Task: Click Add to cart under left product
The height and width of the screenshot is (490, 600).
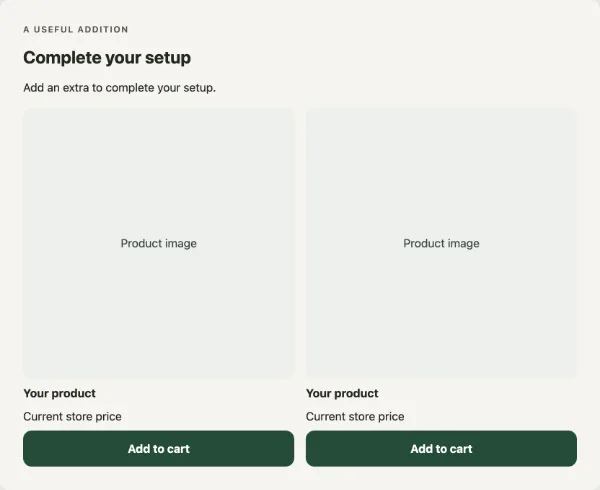Action: [x=158, y=448]
